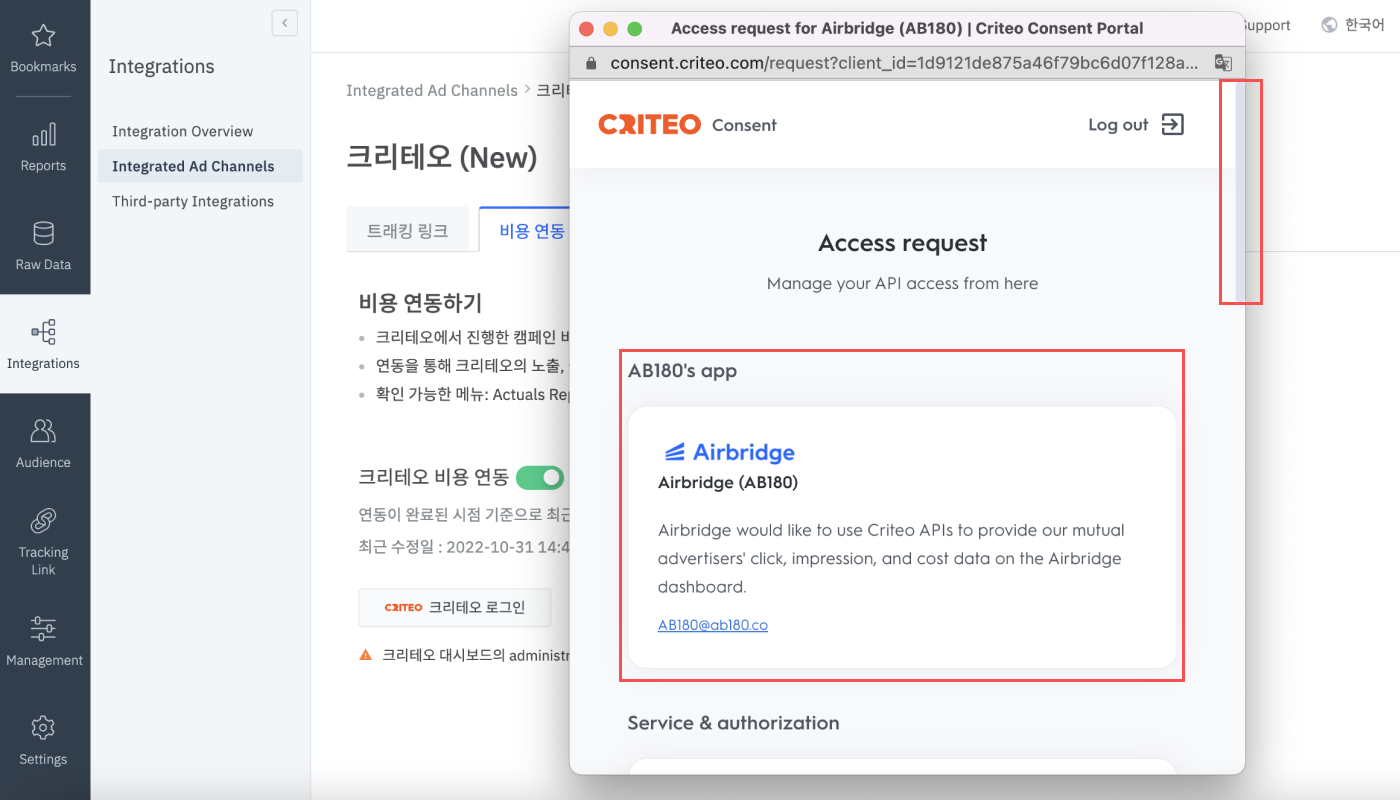Collapse the Integrations side panel chevron
Viewport: 1400px width, 800px height.
[x=284, y=23]
